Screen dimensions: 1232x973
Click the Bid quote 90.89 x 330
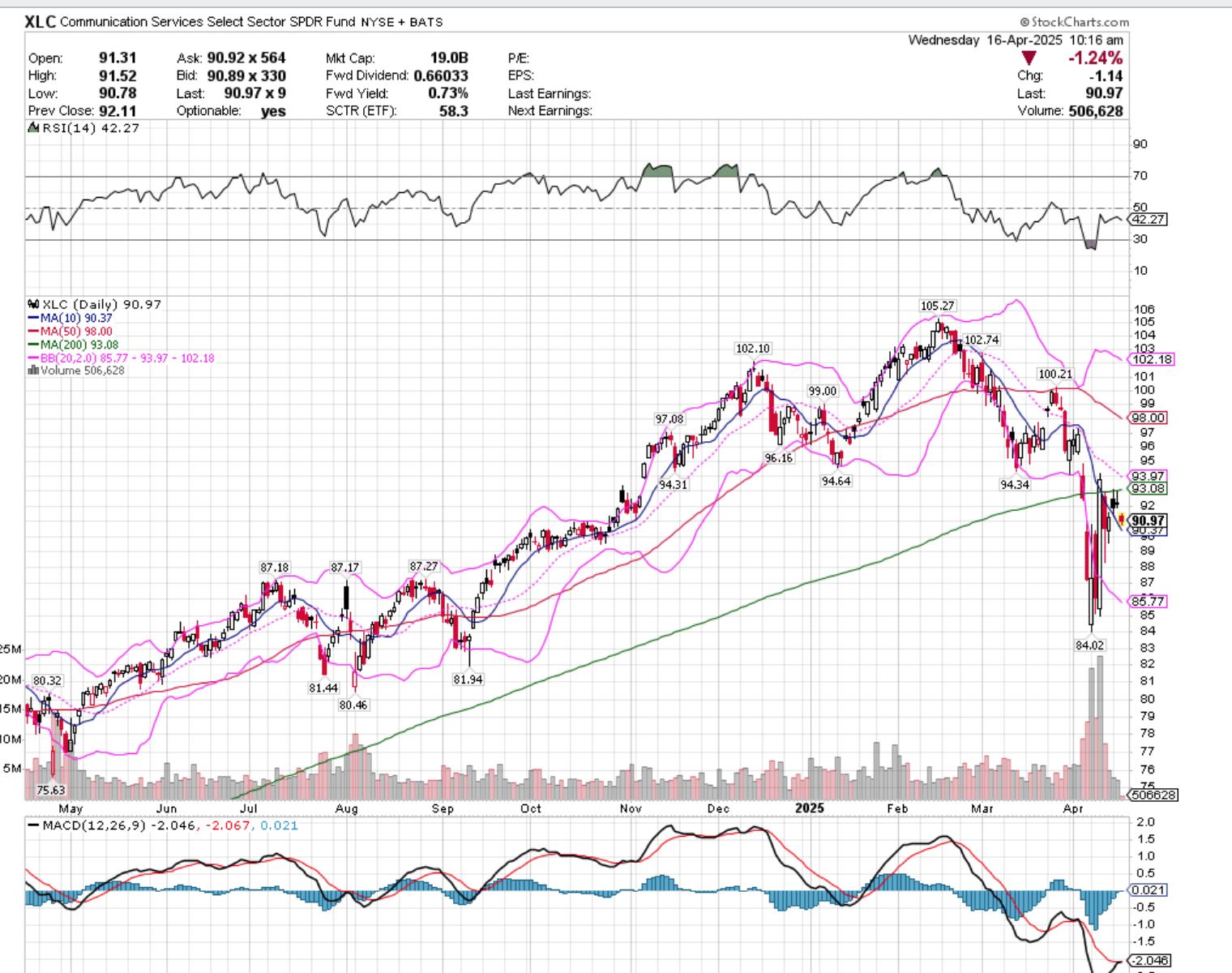[246, 76]
